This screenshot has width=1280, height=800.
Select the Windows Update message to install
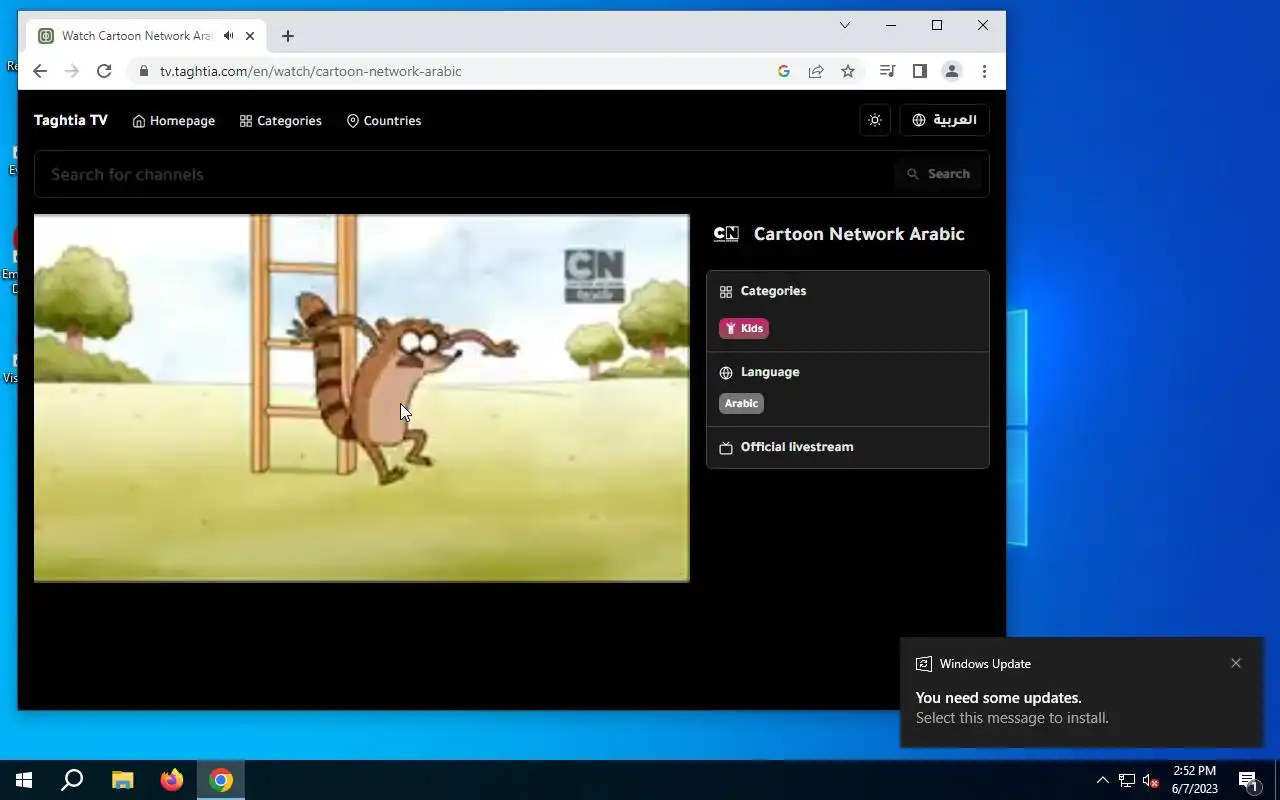pos(1081,693)
